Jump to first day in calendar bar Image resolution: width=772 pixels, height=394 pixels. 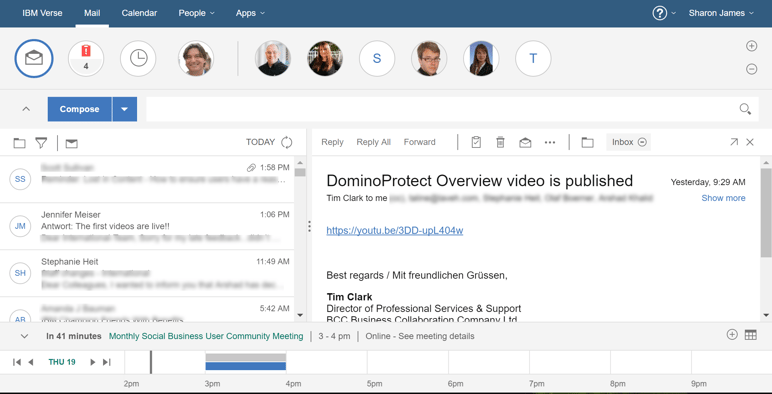17,362
